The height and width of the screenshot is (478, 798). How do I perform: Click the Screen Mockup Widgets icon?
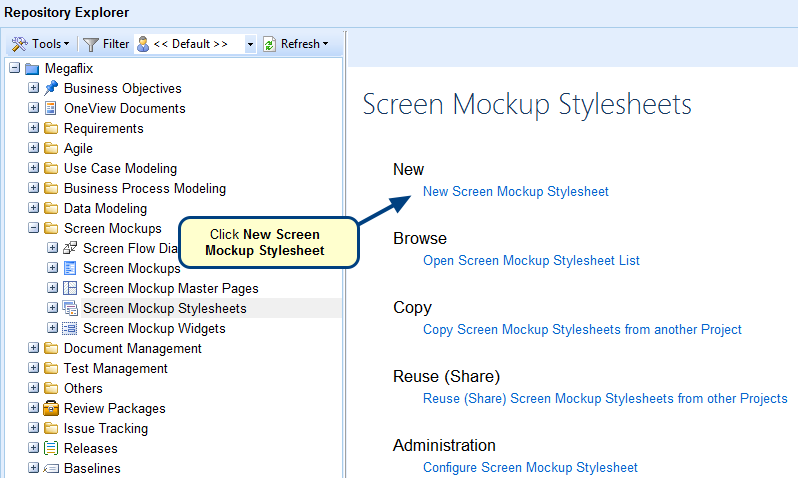pyautogui.click(x=70, y=328)
